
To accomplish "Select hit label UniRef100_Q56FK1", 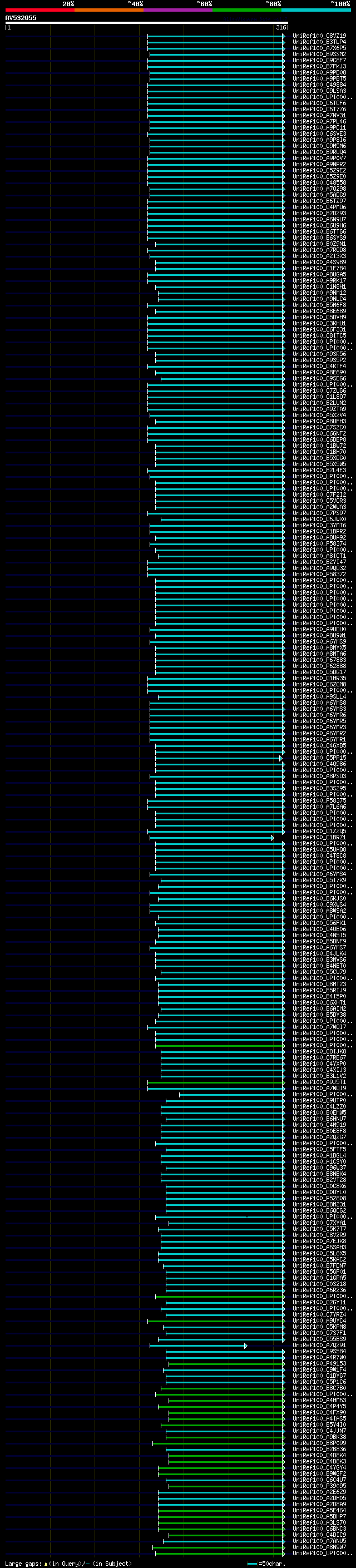I will 319,923.
